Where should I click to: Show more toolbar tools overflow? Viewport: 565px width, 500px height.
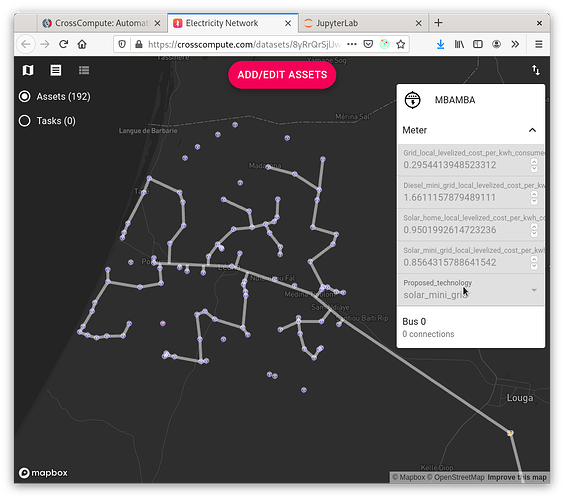pyautogui.click(x=515, y=44)
